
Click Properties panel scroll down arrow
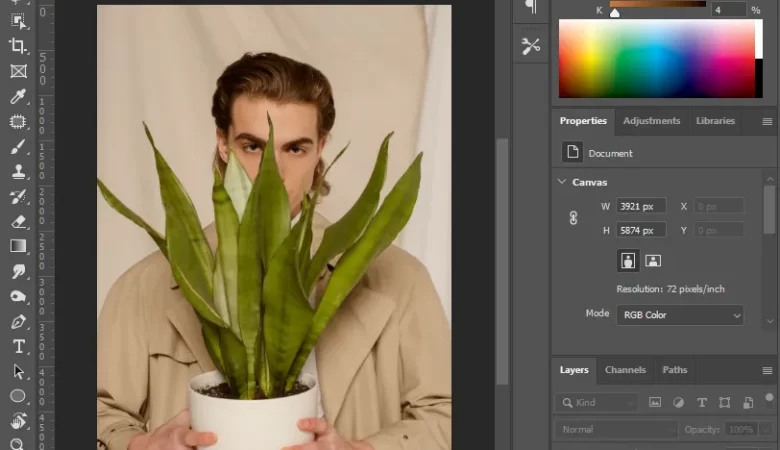click(x=770, y=321)
